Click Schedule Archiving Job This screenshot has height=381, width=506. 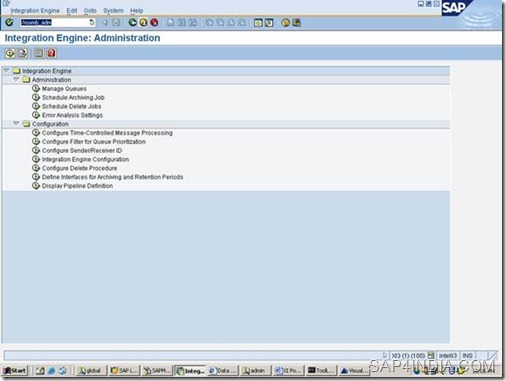click(73, 97)
